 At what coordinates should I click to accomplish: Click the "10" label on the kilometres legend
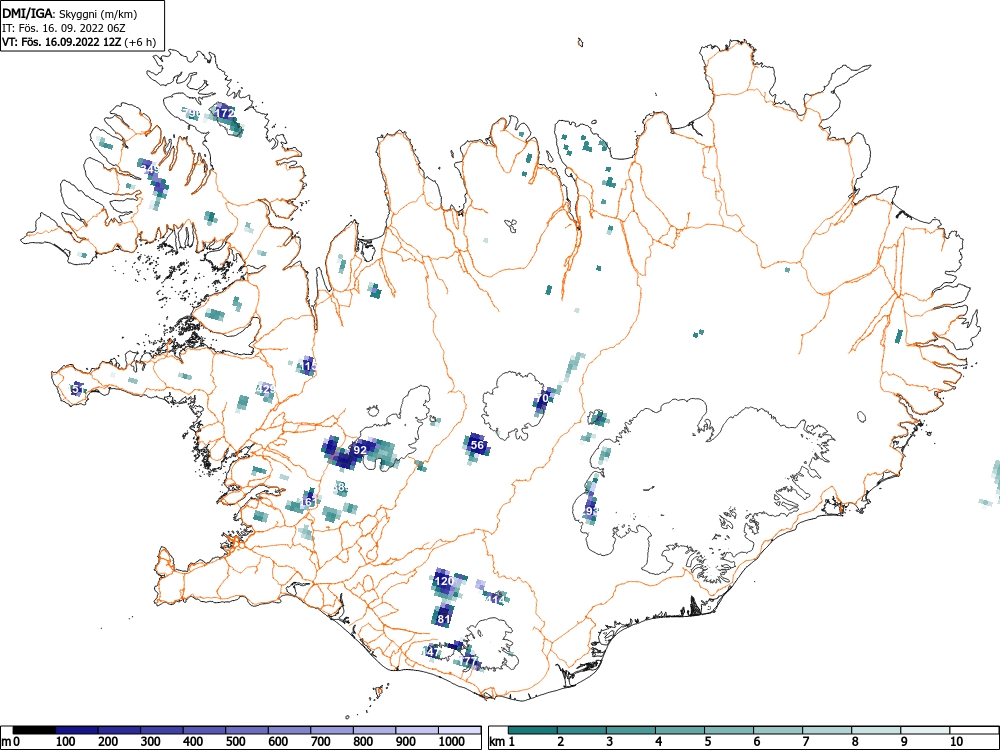[957, 742]
